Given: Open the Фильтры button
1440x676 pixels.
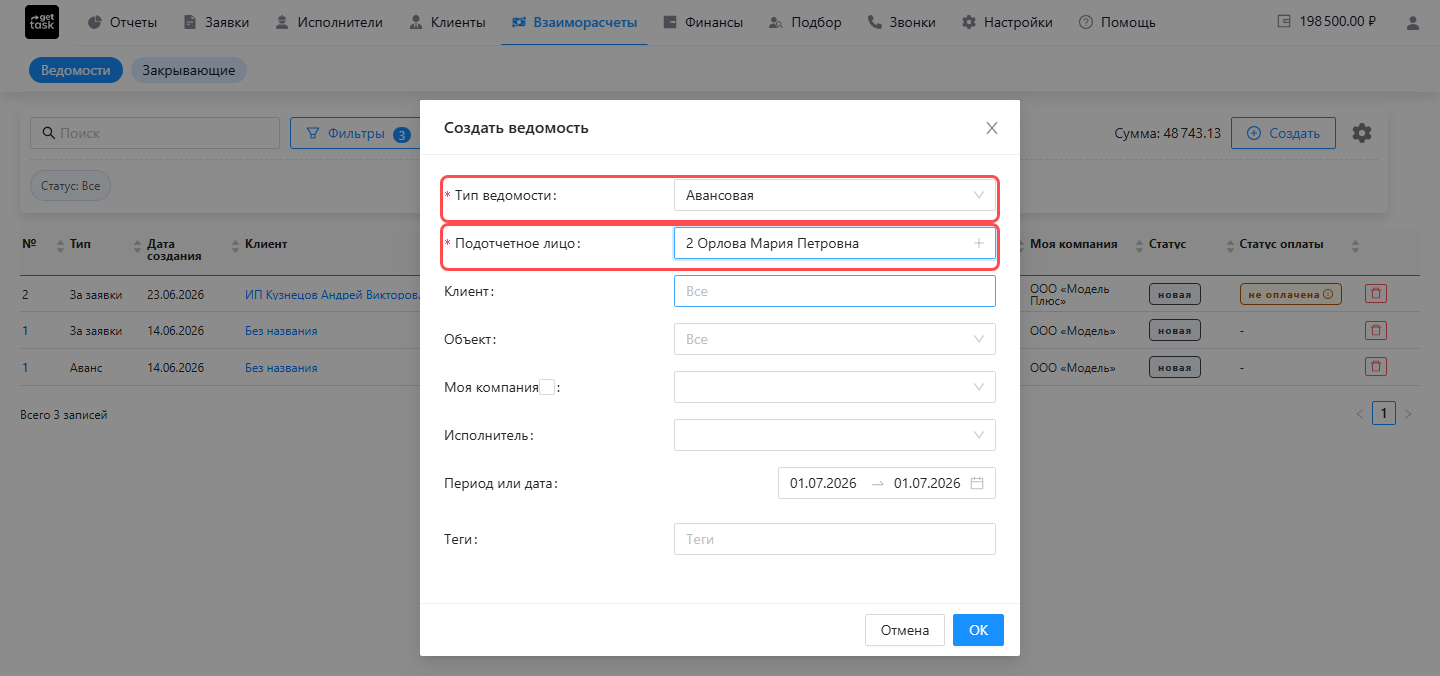Looking at the screenshot, I should (x=355, y=133).
